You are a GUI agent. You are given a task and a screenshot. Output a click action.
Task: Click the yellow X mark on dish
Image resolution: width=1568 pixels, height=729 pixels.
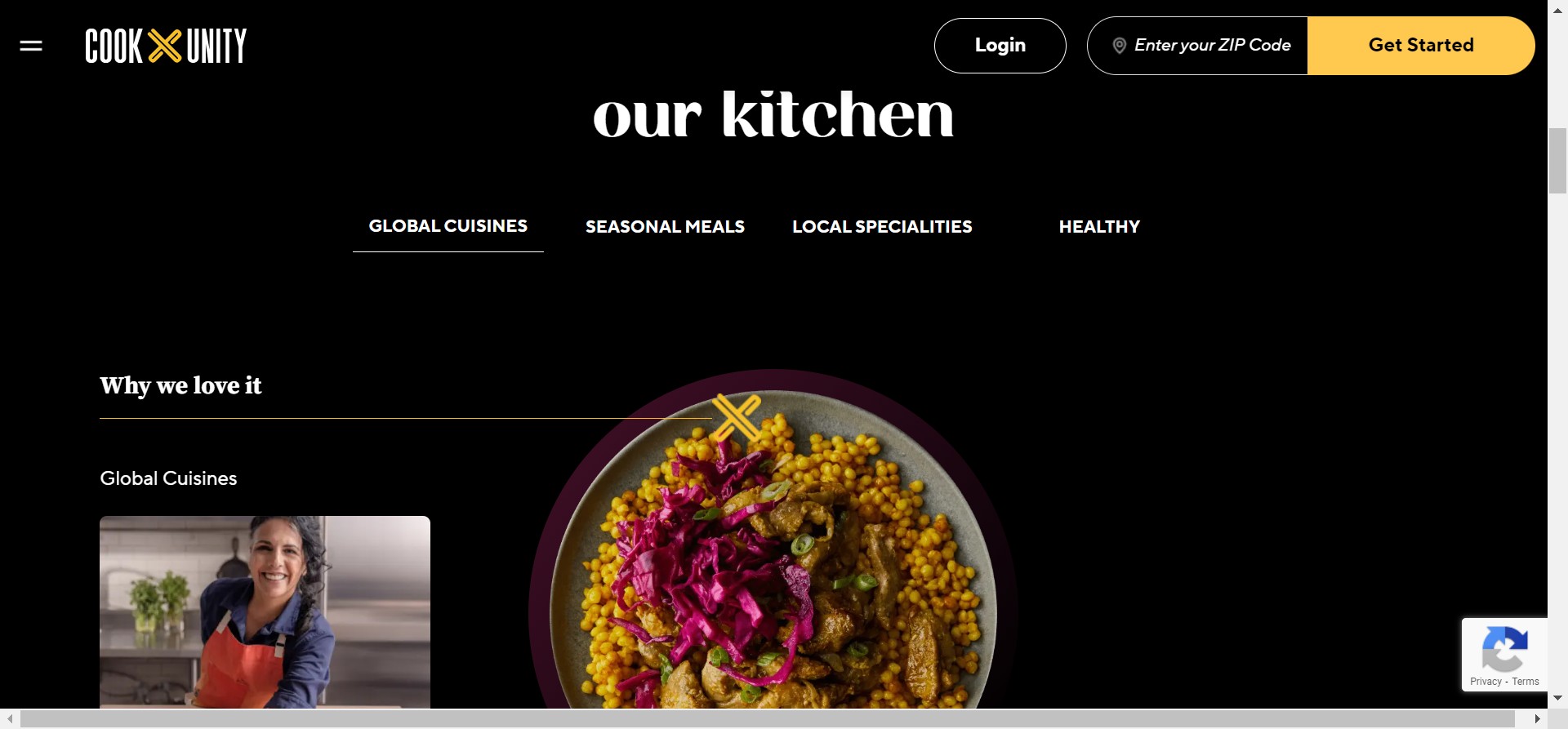[x=737, y=418]
